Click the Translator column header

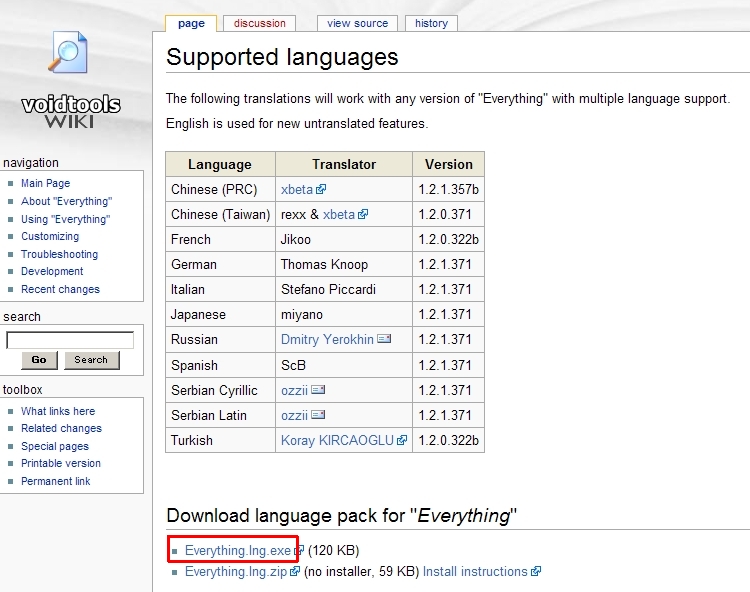pos(344,164)
